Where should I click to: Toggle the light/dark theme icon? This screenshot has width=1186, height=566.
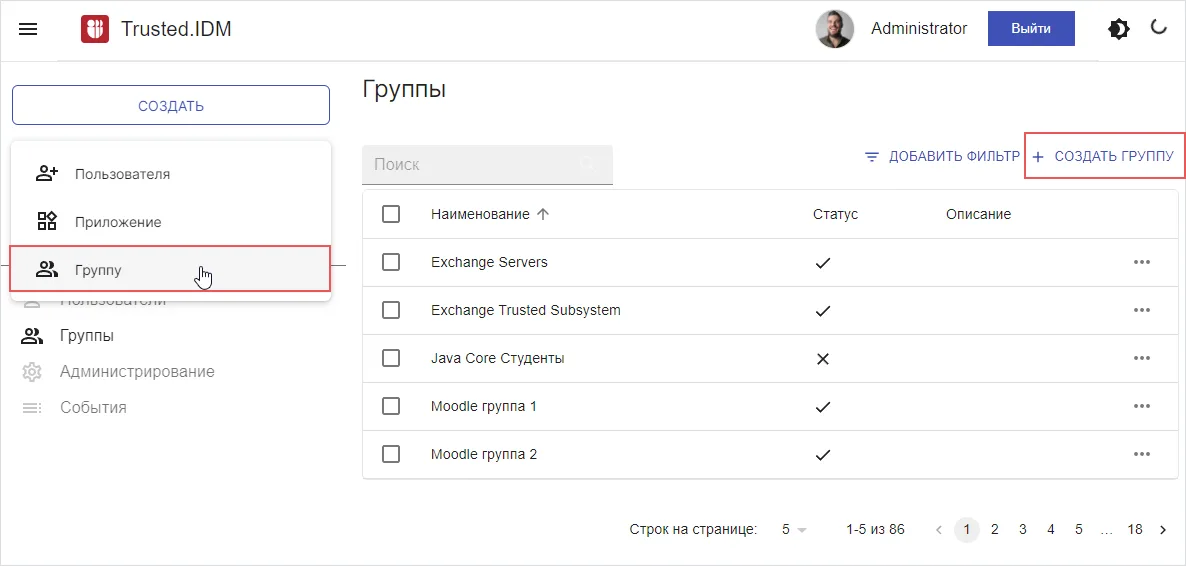tap(1119, 29)
